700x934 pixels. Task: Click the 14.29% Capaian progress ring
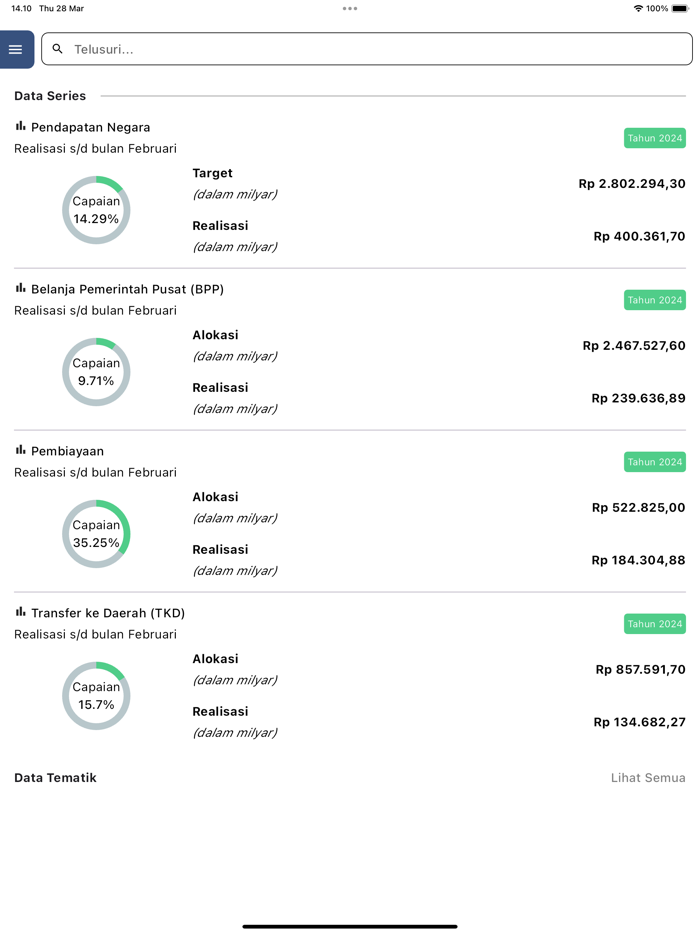96,210
